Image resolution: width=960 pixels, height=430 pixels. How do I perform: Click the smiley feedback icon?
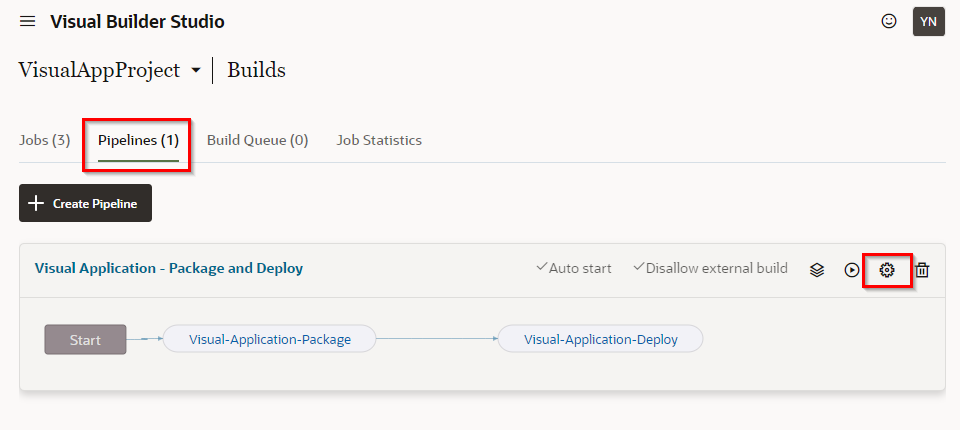[889, 21]
